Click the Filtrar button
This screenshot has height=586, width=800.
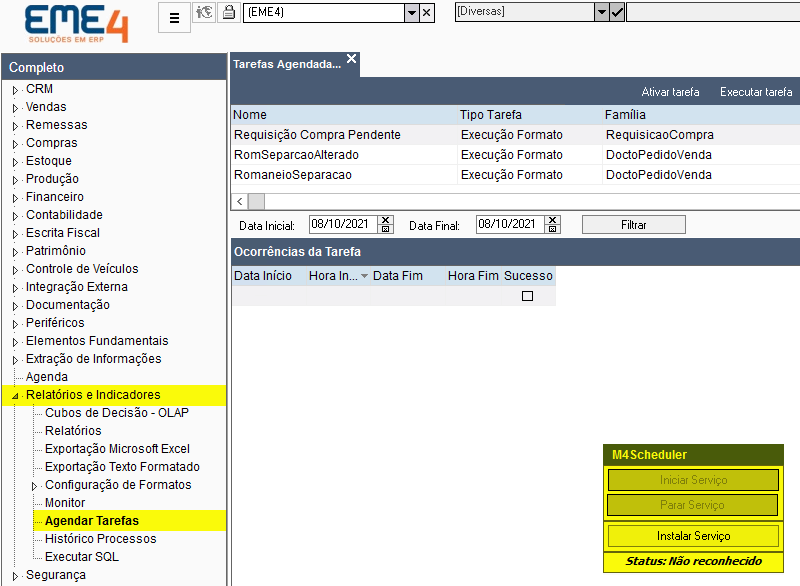(x=634, y=224)
